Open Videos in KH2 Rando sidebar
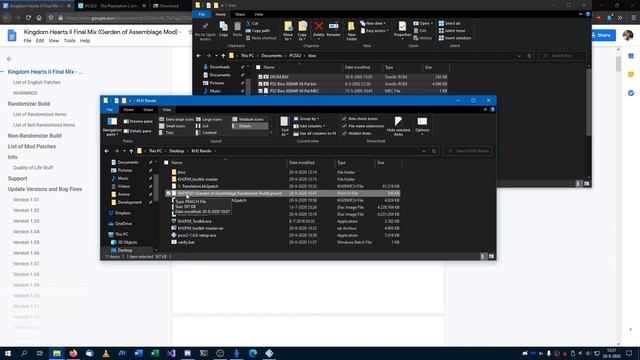 [123, 186]
